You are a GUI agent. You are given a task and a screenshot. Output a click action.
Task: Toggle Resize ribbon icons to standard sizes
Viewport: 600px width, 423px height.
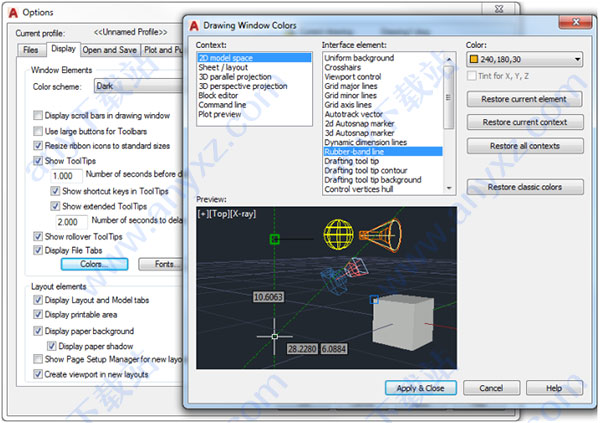(38, 145)
